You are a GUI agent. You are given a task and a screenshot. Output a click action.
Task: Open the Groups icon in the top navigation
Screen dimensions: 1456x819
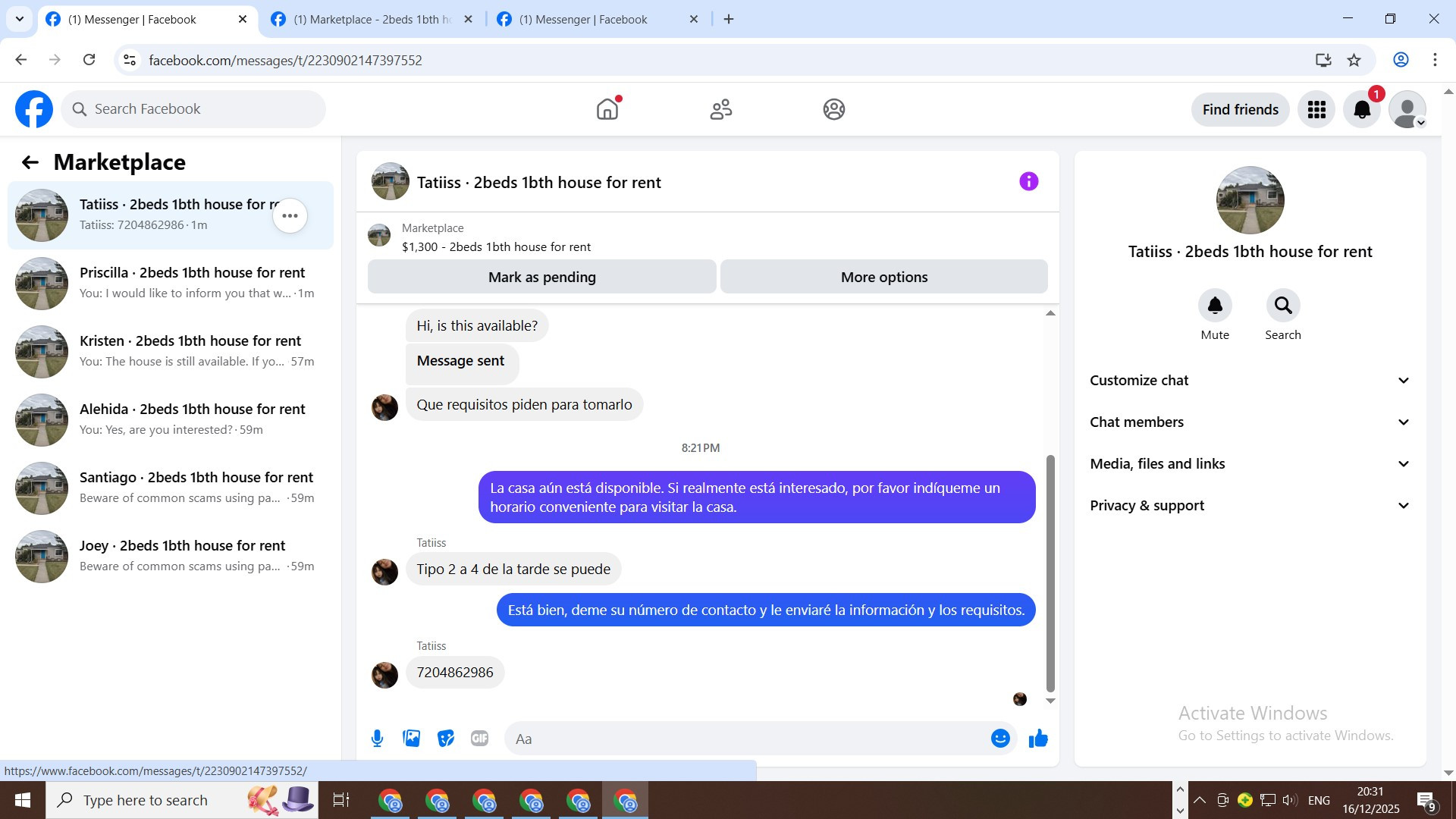(834, 109)
